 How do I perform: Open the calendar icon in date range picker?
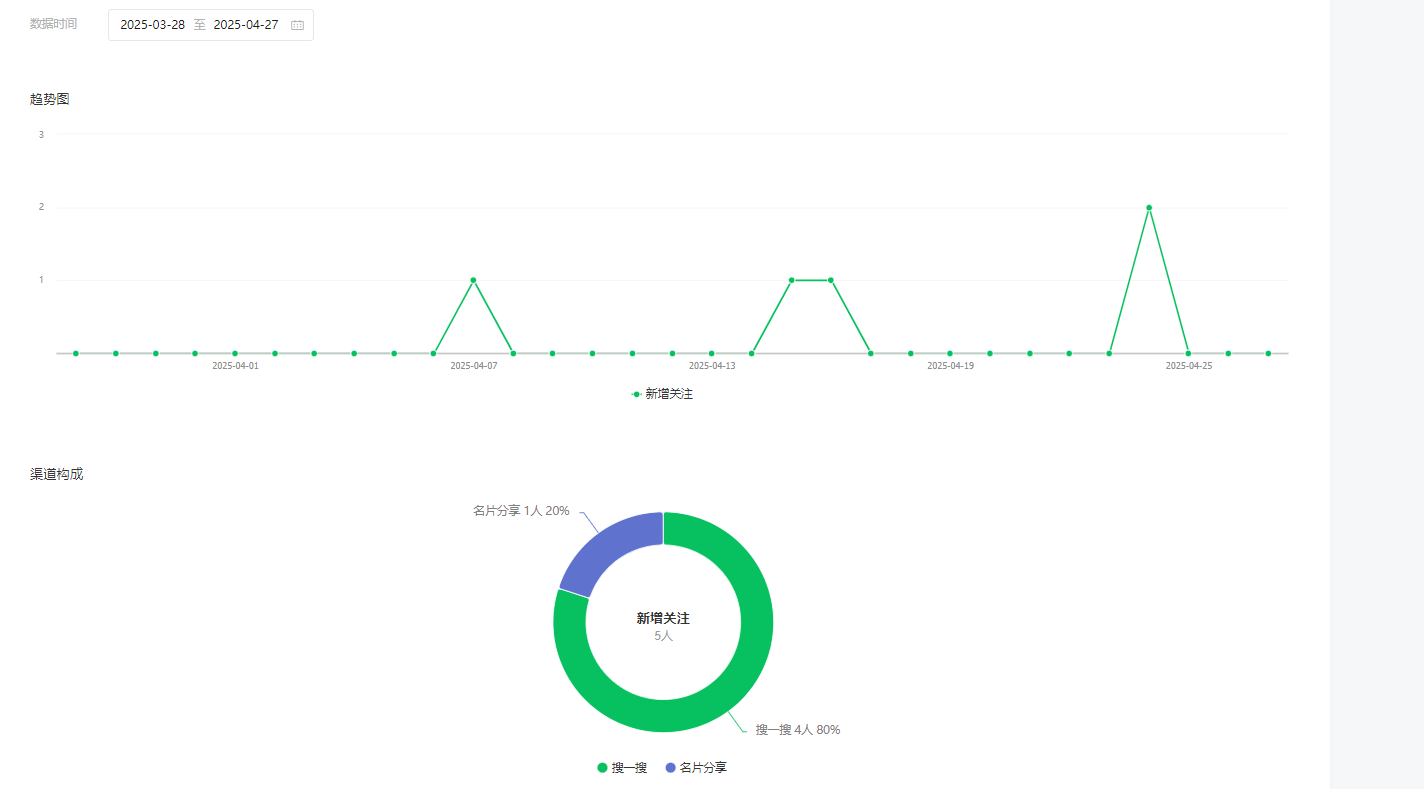pyautogui.click(x=297, y=25)
